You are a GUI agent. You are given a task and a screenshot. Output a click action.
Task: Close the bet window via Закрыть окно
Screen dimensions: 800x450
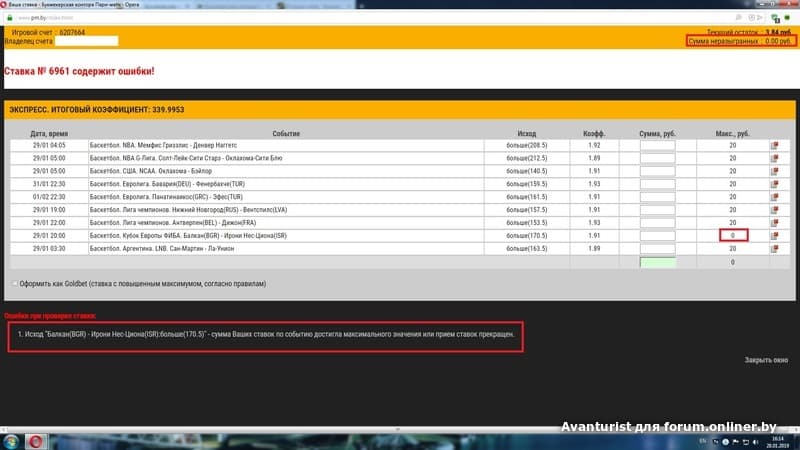[x=766, y=360]
